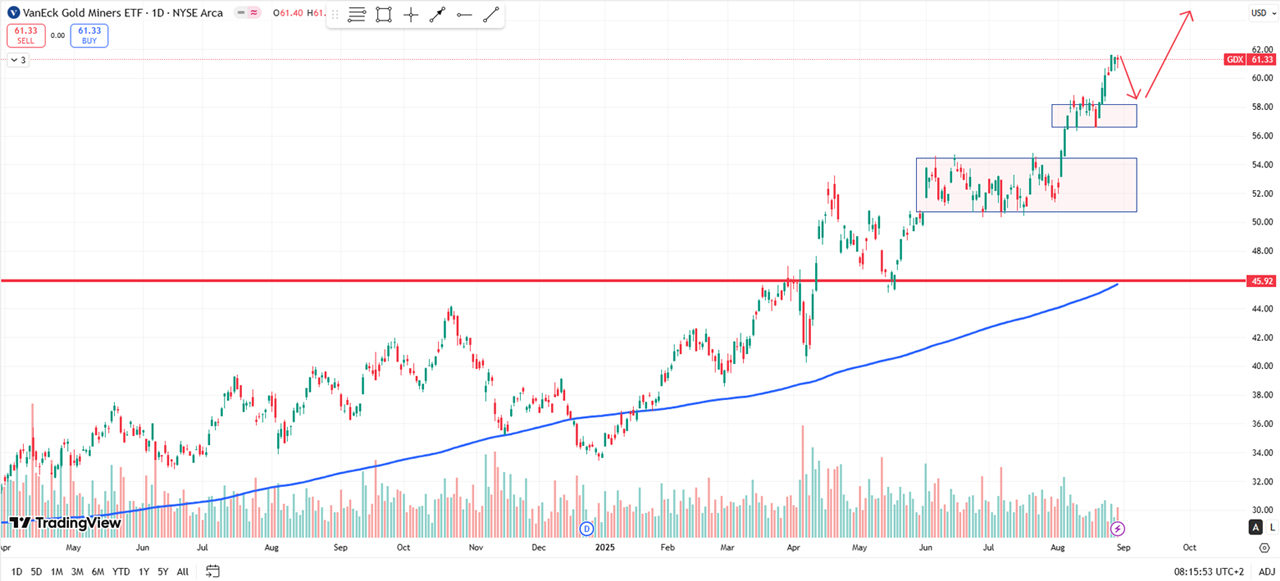1280x581 pixels.
Task: Select the multi-line Fib retracement tool icon
Action: [x=358, y=15]
